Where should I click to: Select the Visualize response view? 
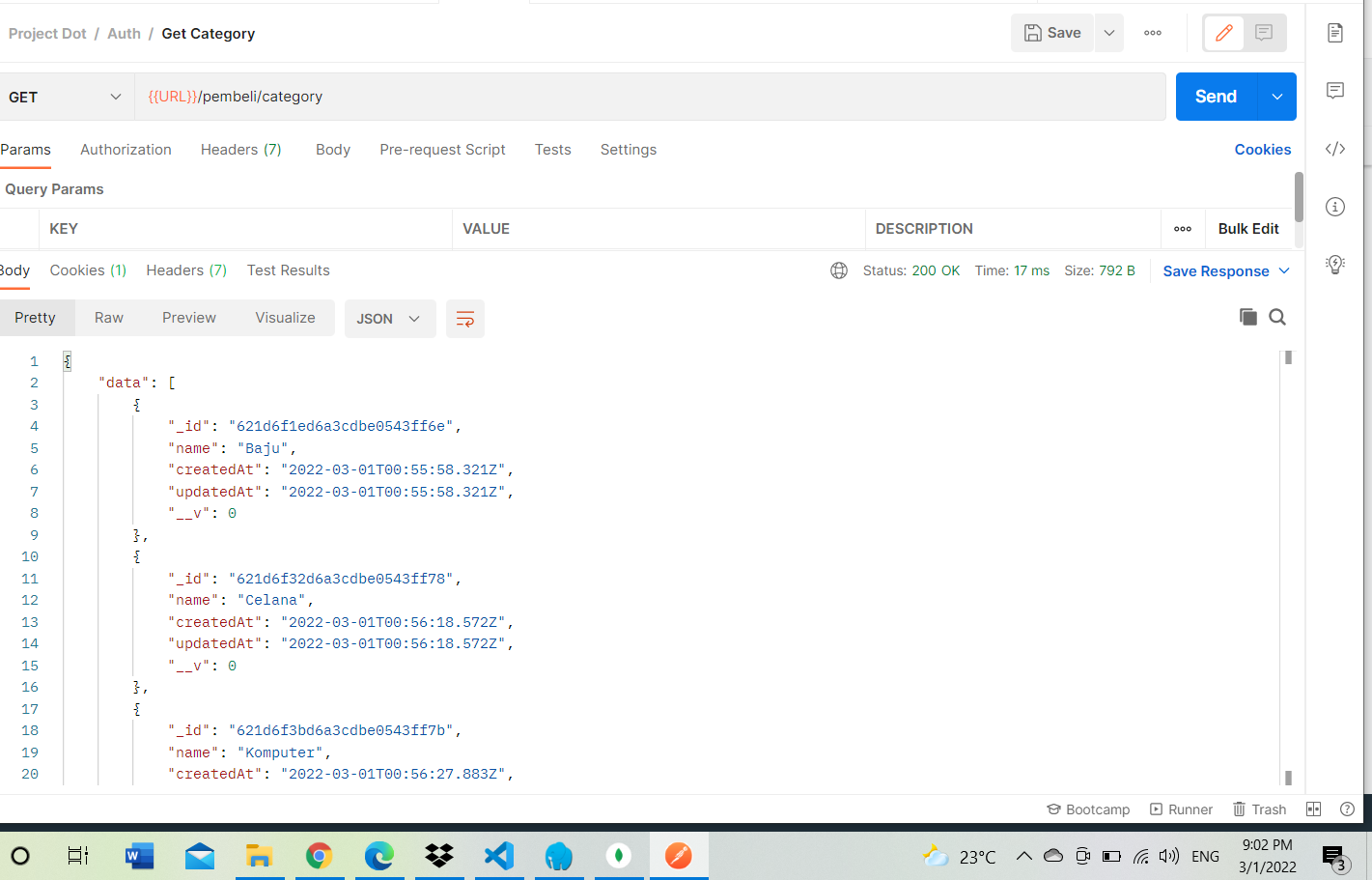click(x=285, y=318)
